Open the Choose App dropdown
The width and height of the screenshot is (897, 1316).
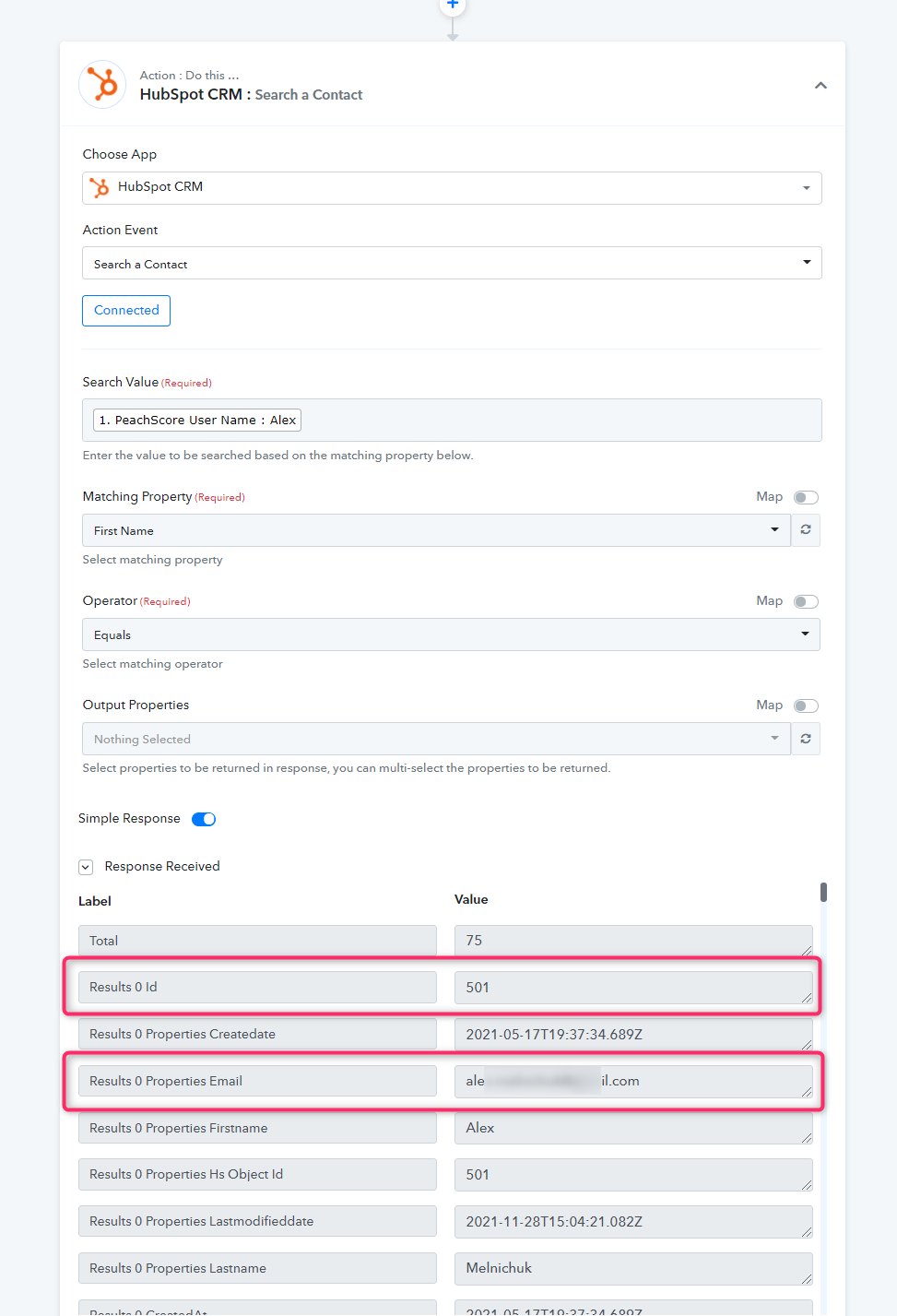(x=452, y=188)
